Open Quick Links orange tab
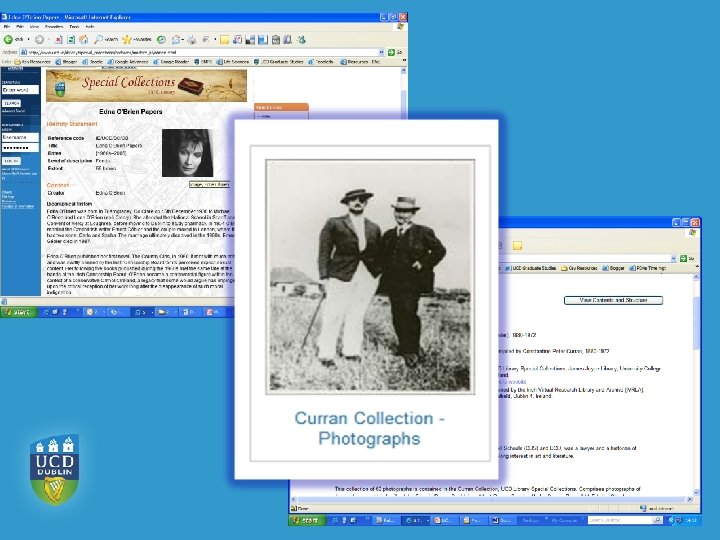 [x=281, y=107]
